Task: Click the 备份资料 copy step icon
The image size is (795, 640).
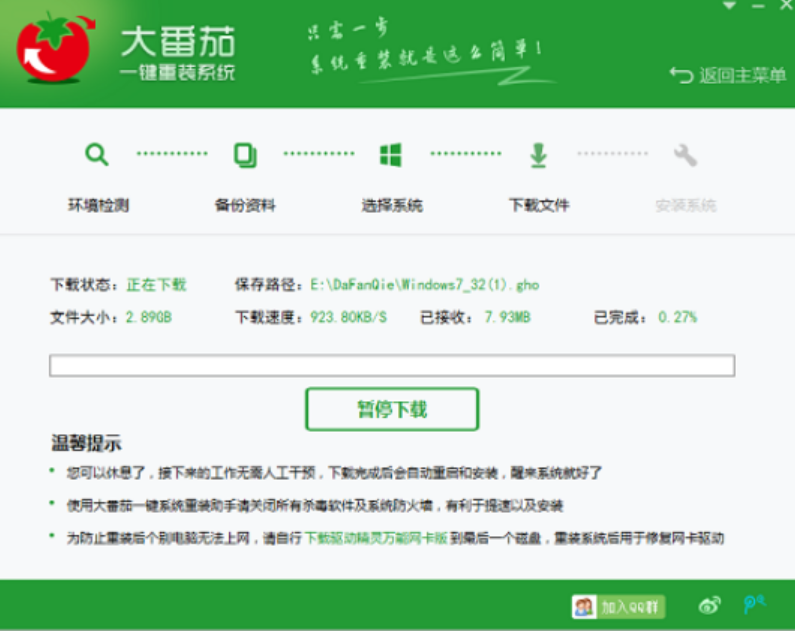Action: coord(245,155)
